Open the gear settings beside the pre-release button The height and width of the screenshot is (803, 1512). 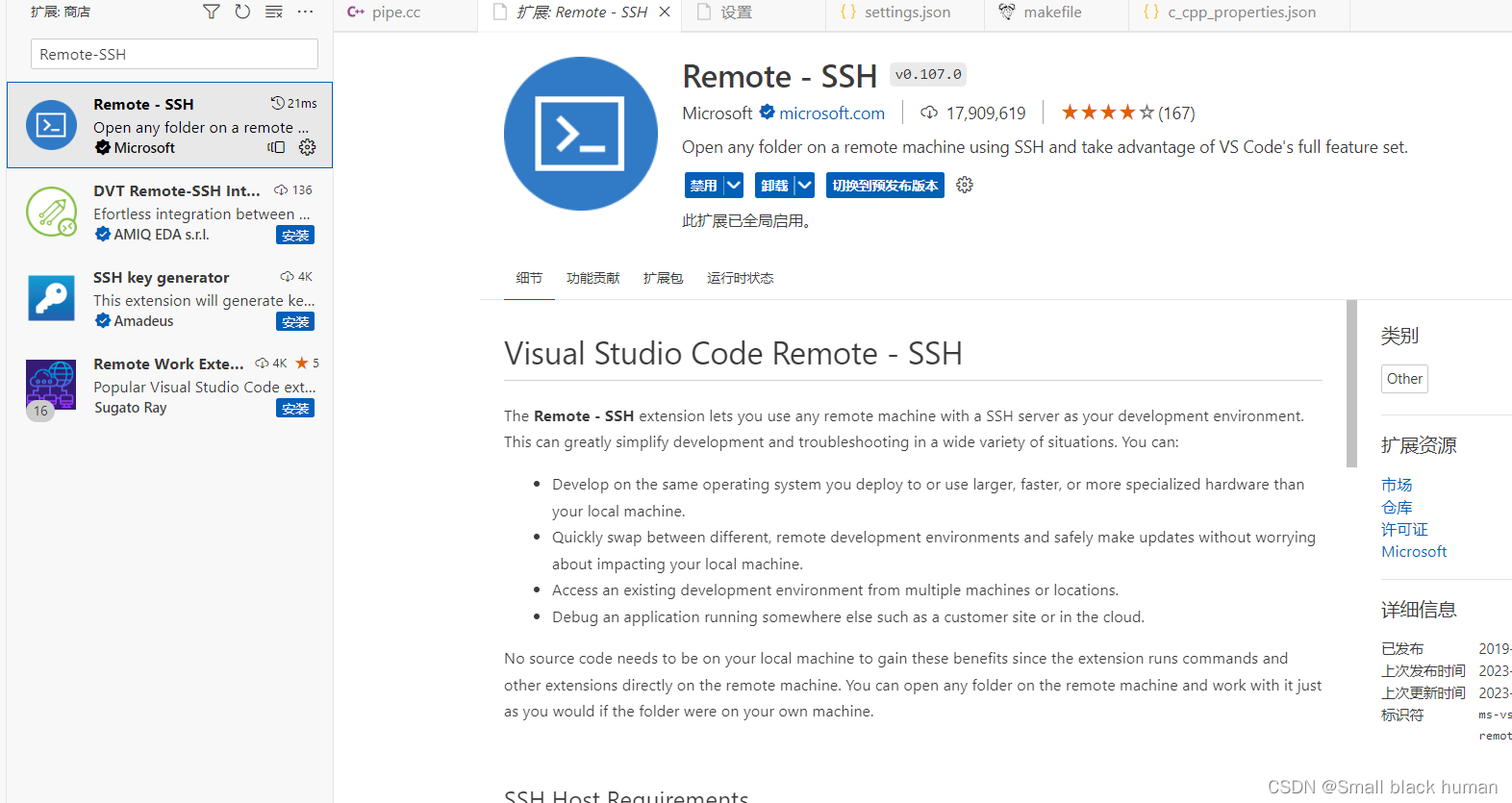pyautogui.click(x=965, y=185)
